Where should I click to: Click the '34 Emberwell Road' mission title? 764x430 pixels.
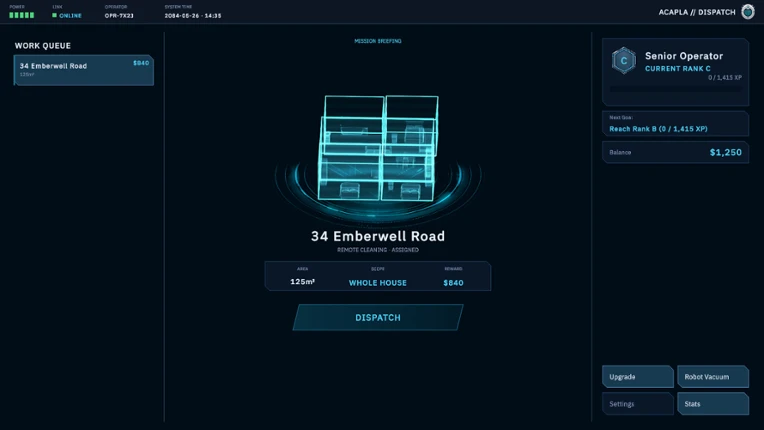pos(378,236)
